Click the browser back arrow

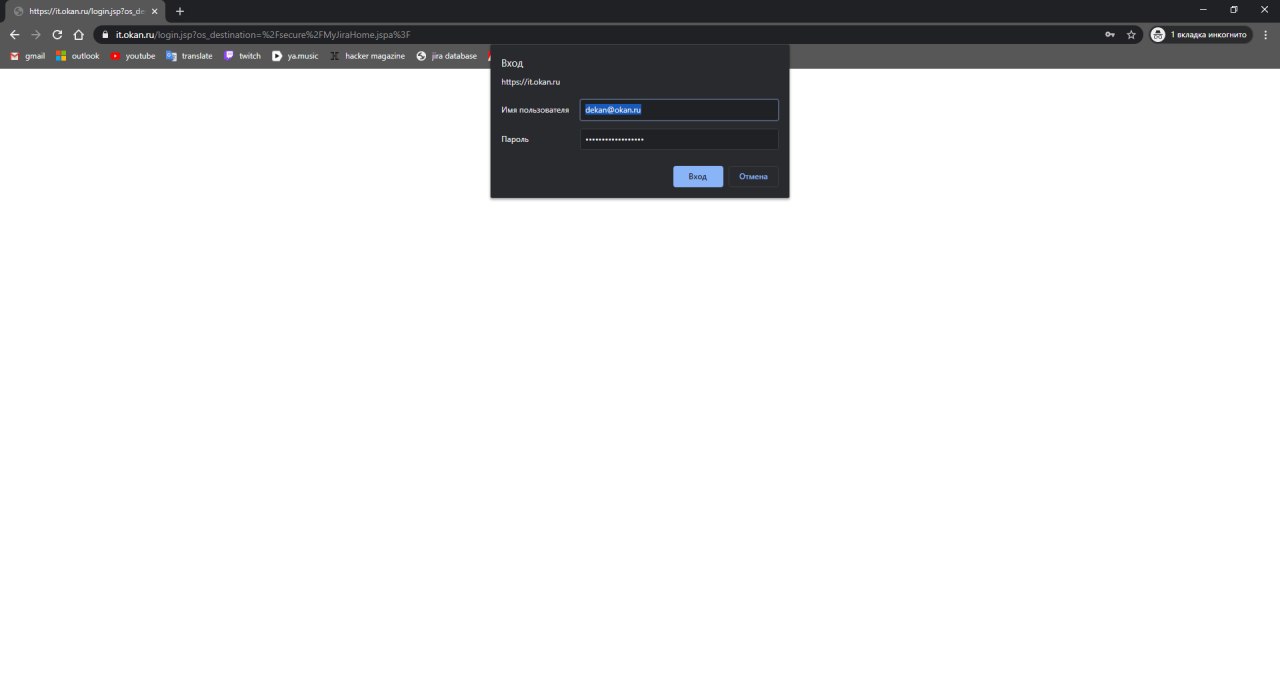pos(14,34)
